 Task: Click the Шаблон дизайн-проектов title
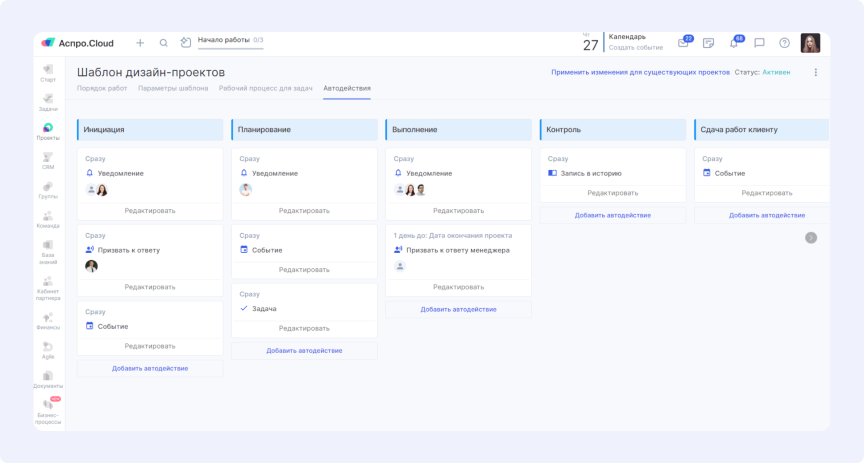(x=151, y=72)
